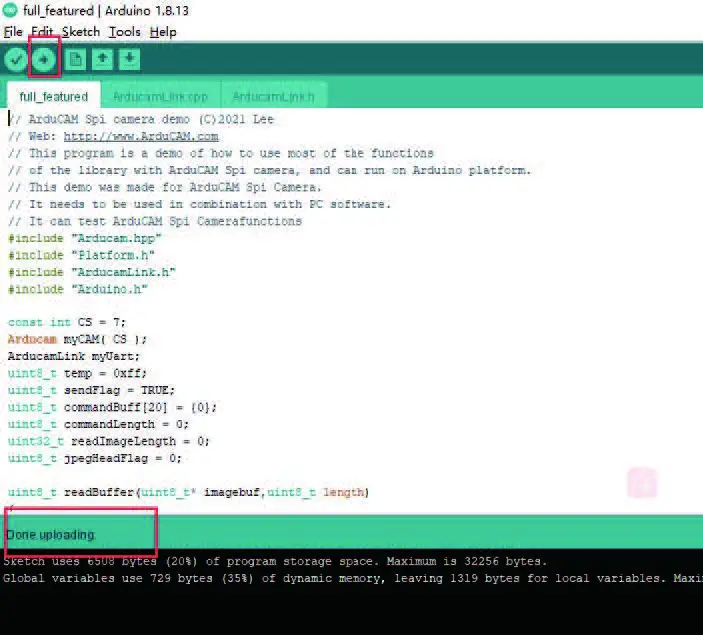Switch to the ArducamLink.cpp tab
The image size is (703, 635).
[x=161, y=96]
